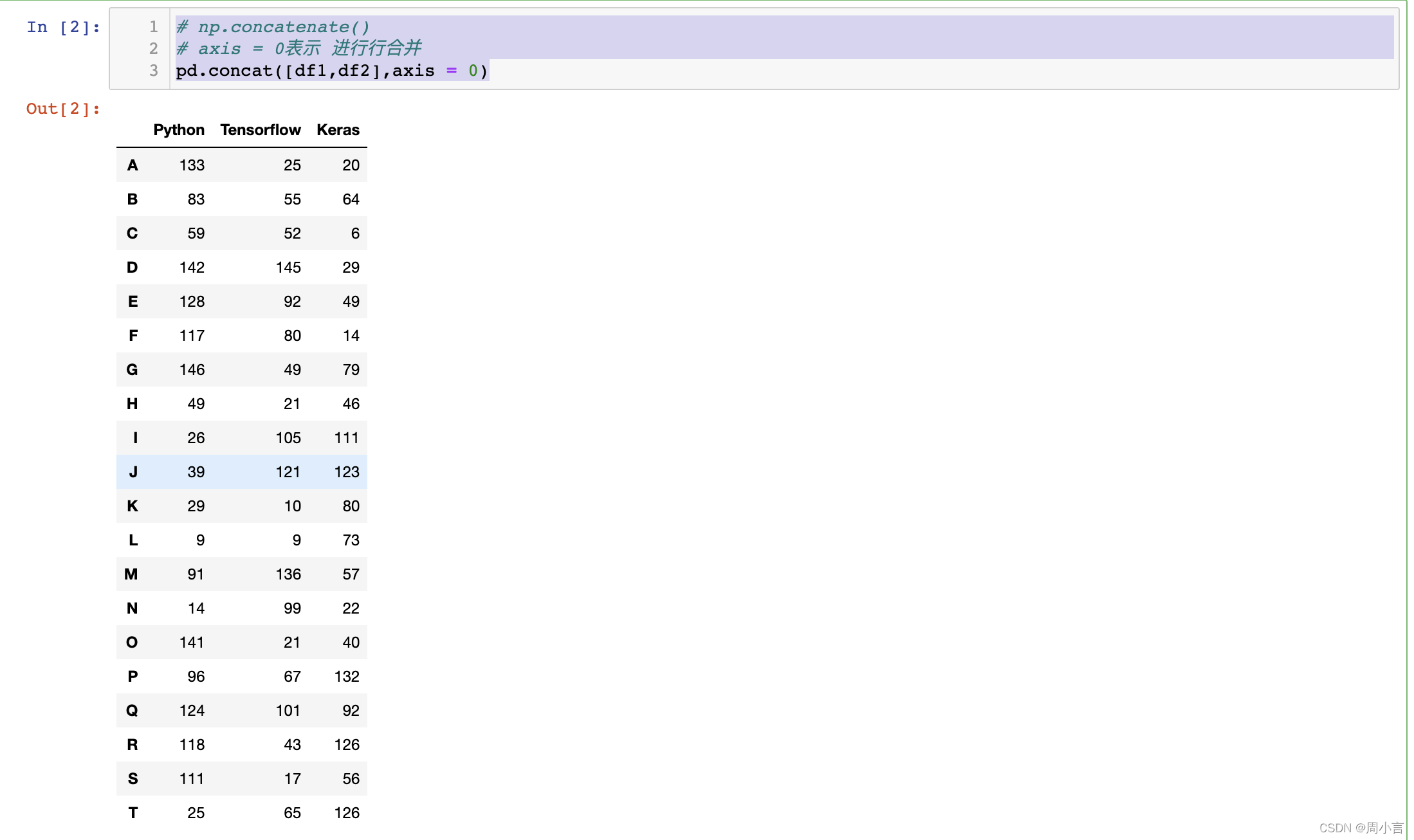Click Keras value 6 in row C
This screenshot has width=1414, height=840.
(x=355, y=233)
